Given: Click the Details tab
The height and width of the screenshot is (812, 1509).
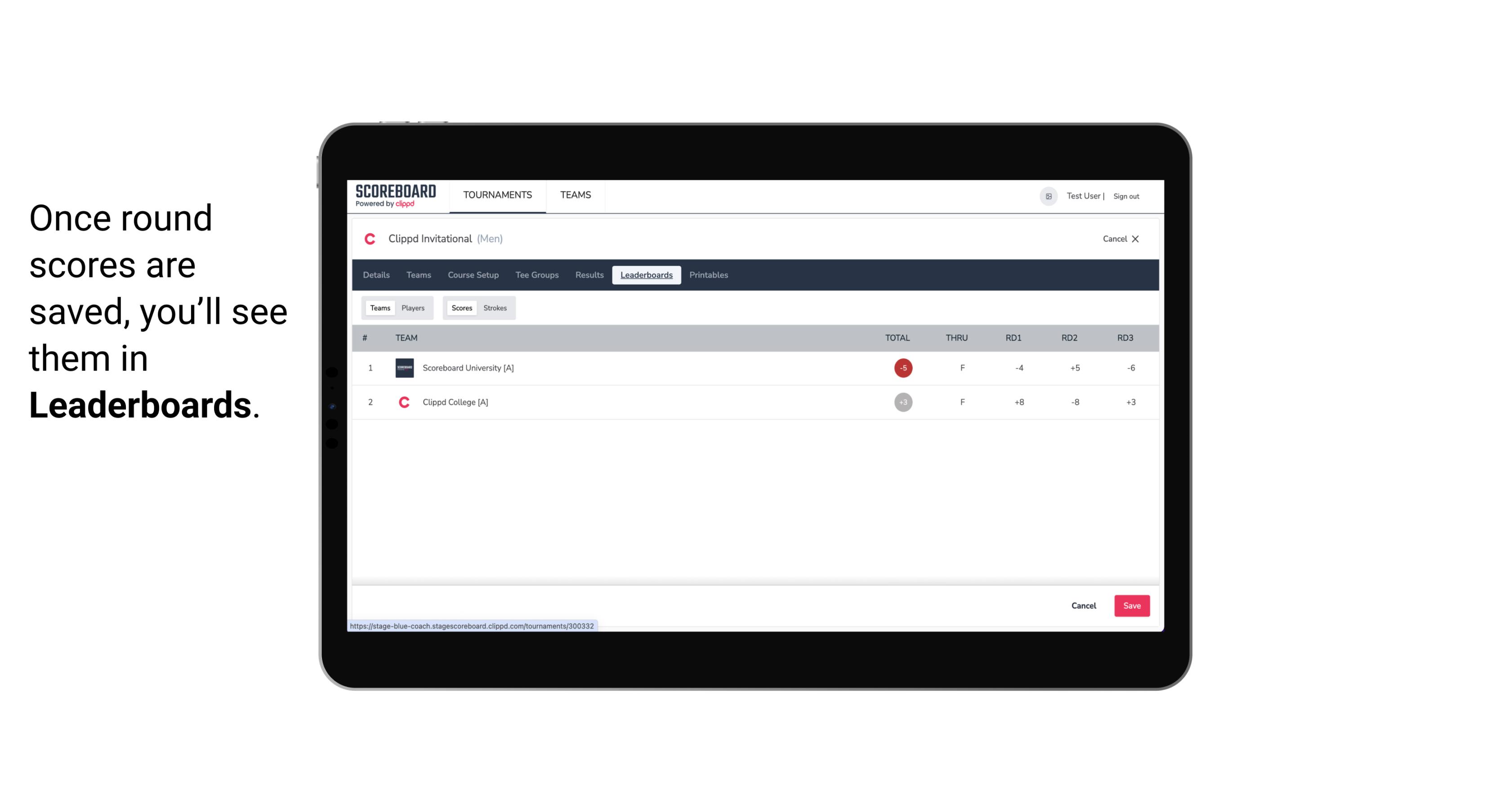Looking at the screenshot, I should tap(376, 275).
